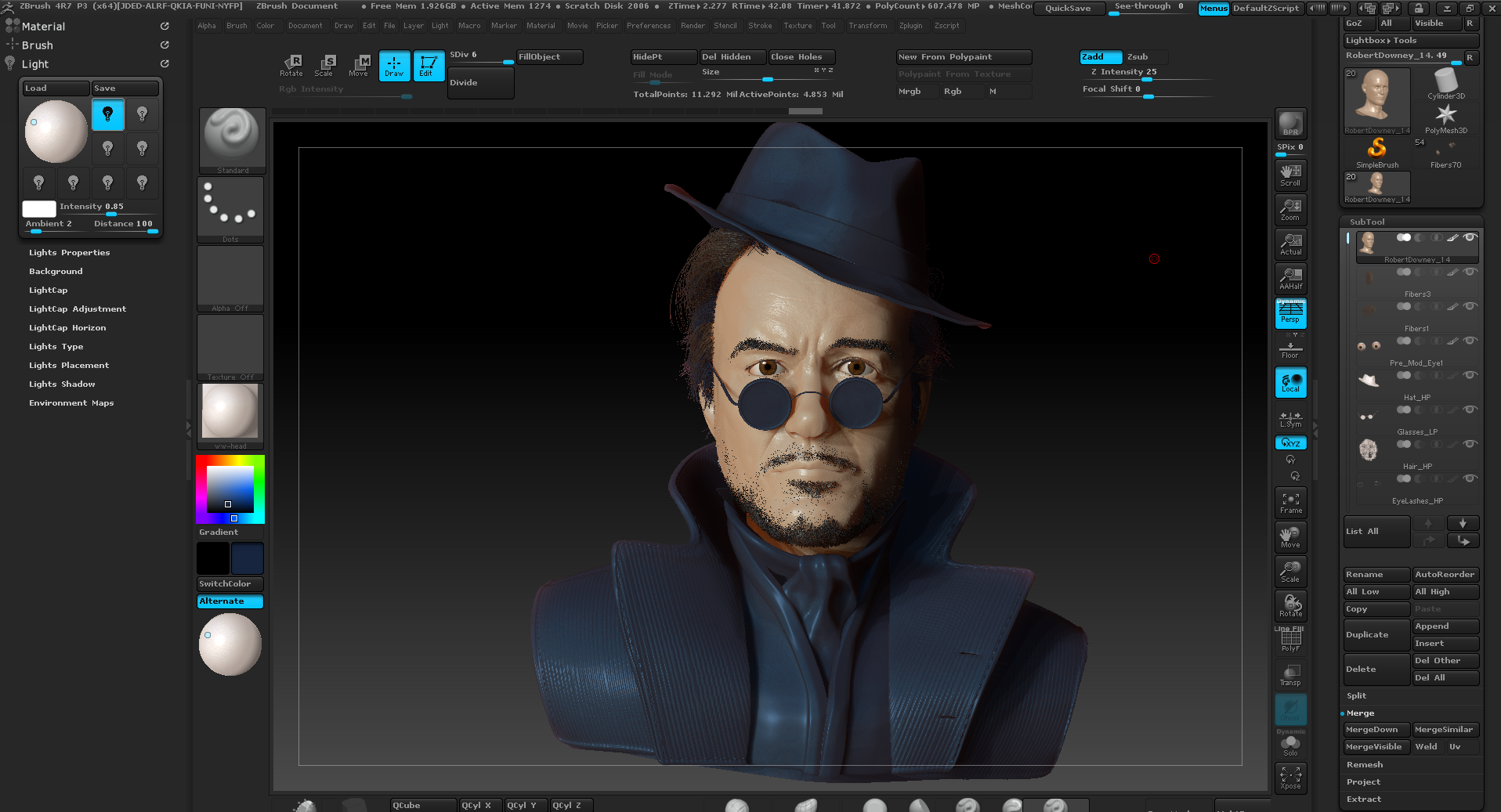This screenshot has width=1501, height=812.
Task: Click the right-shelf Rotate icon
Action: pyautogui.click(x=1290, y=606)
